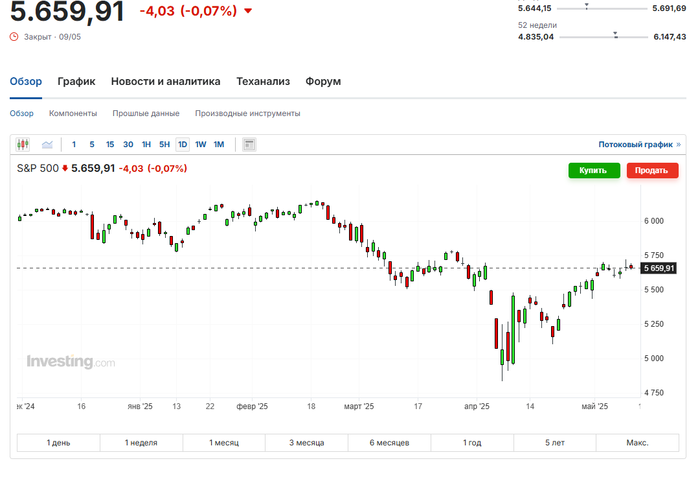Click the chart news/events panel icon
This screenshot has height=483, width=700.
pyautogui.click(x=249, y=145)
